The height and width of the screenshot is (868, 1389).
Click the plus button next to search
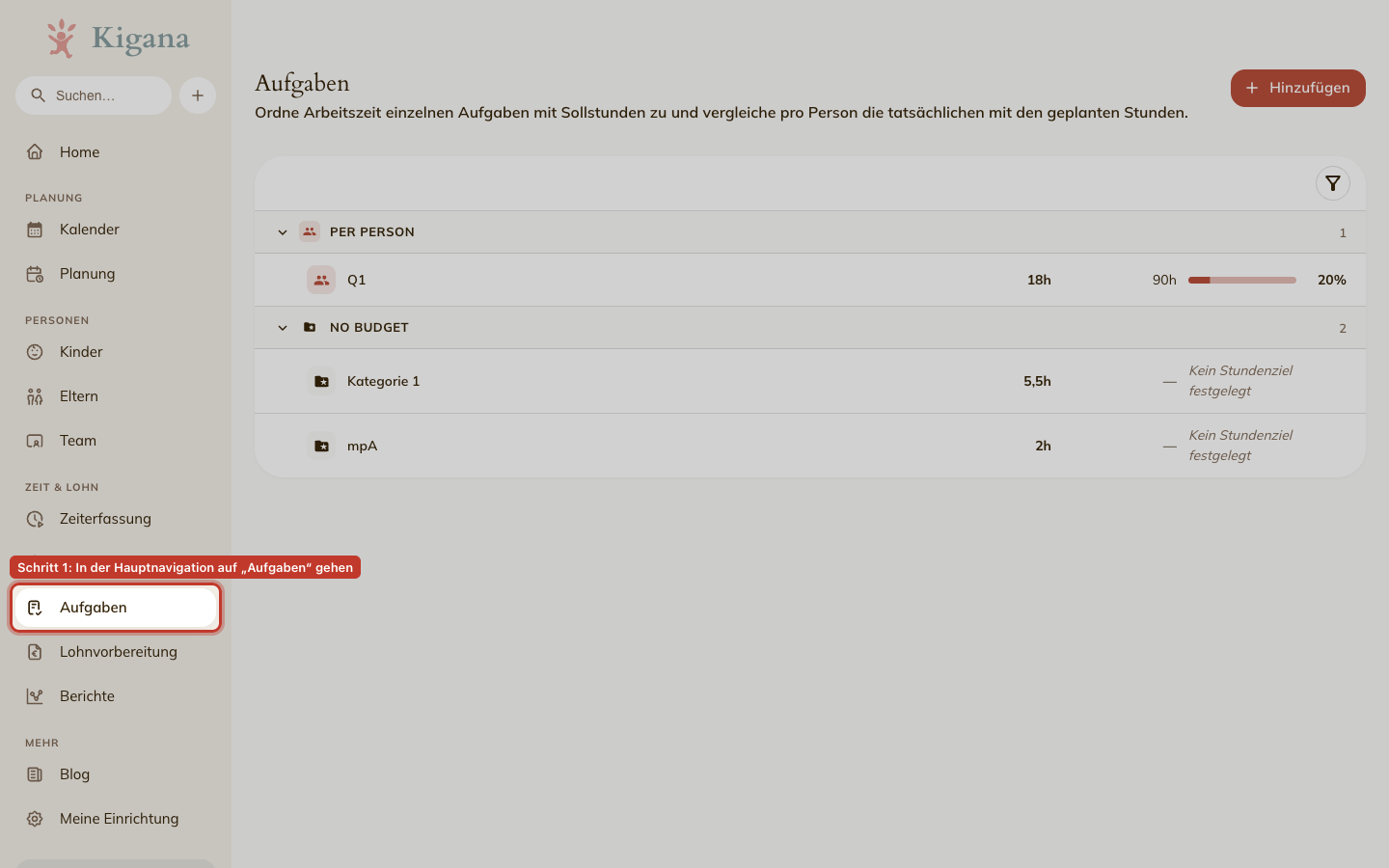tap(198, 95)
